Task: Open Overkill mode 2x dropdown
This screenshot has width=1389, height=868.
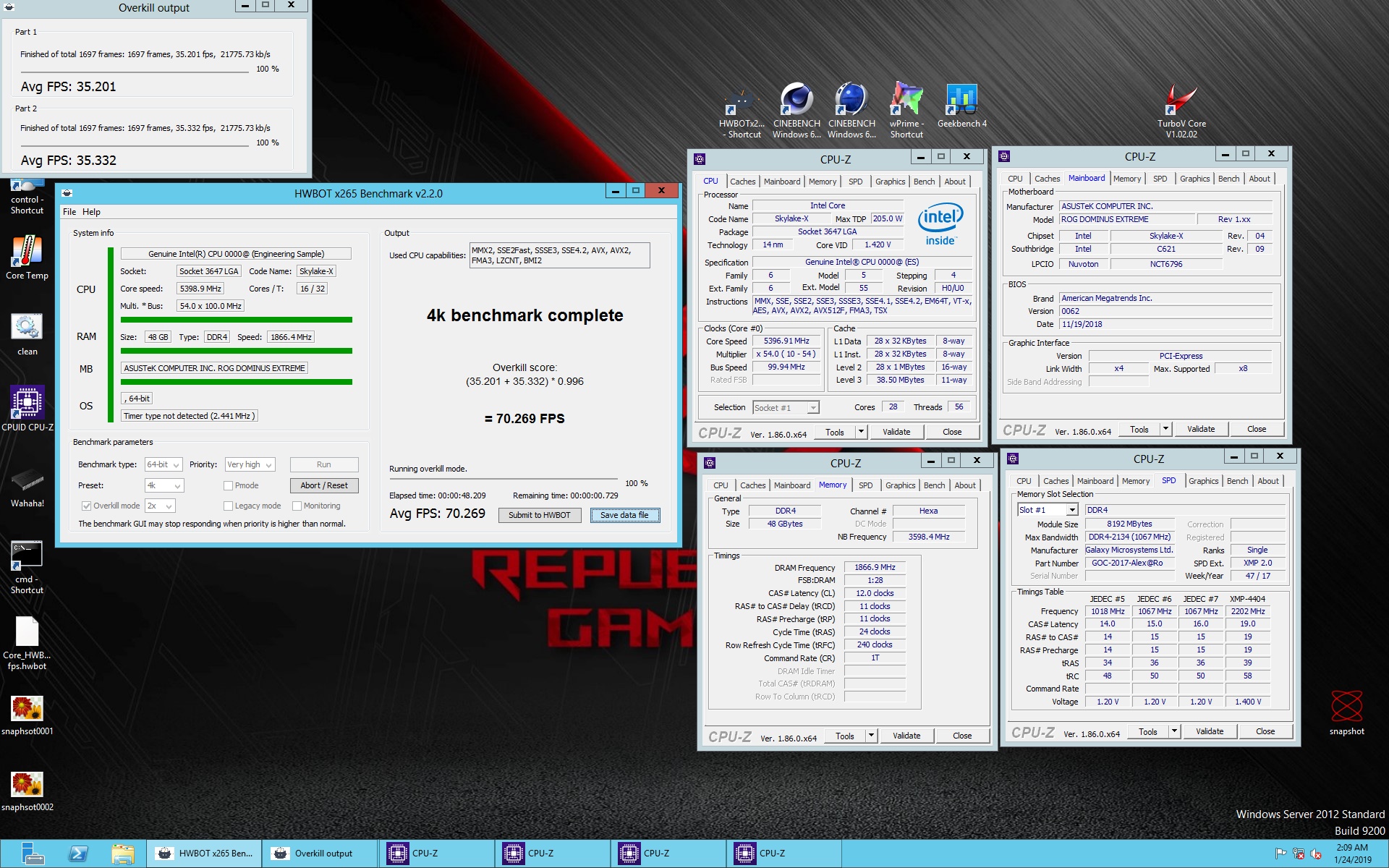Action: (160, 506)
